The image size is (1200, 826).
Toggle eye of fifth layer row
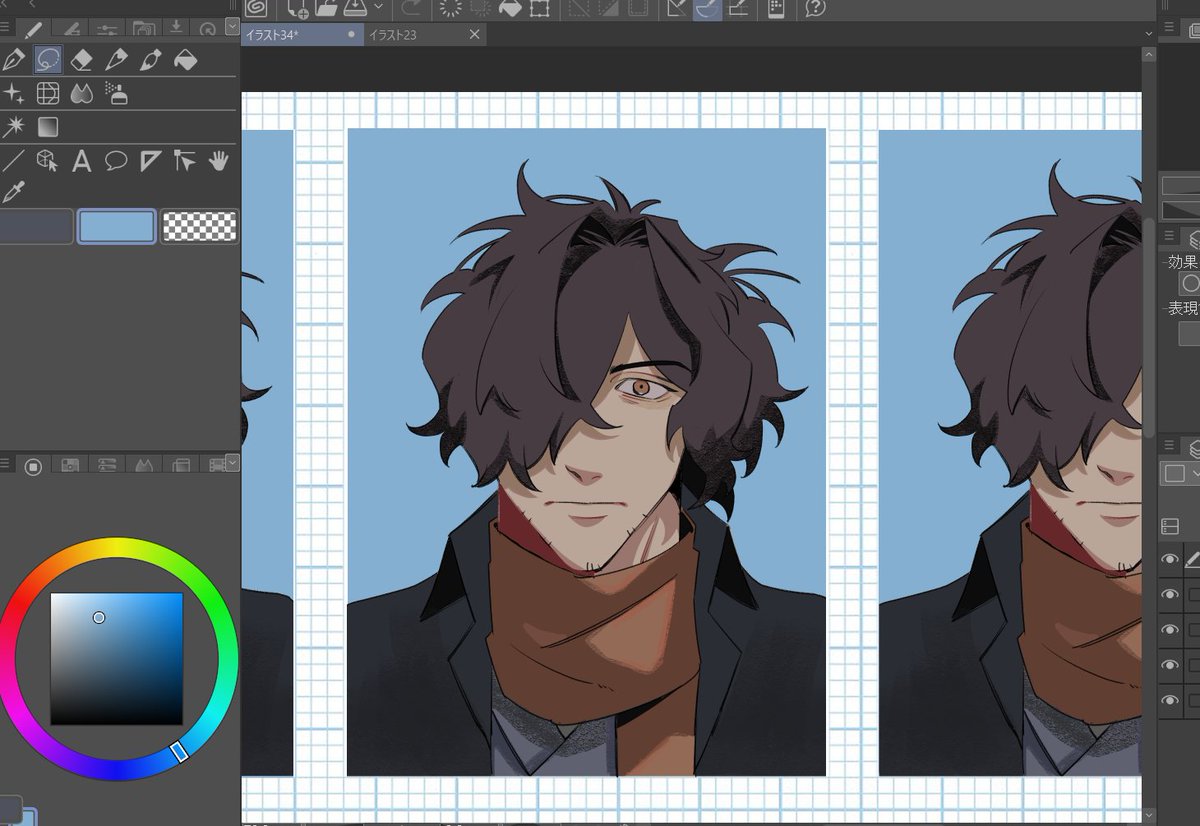click(1170, 700)
